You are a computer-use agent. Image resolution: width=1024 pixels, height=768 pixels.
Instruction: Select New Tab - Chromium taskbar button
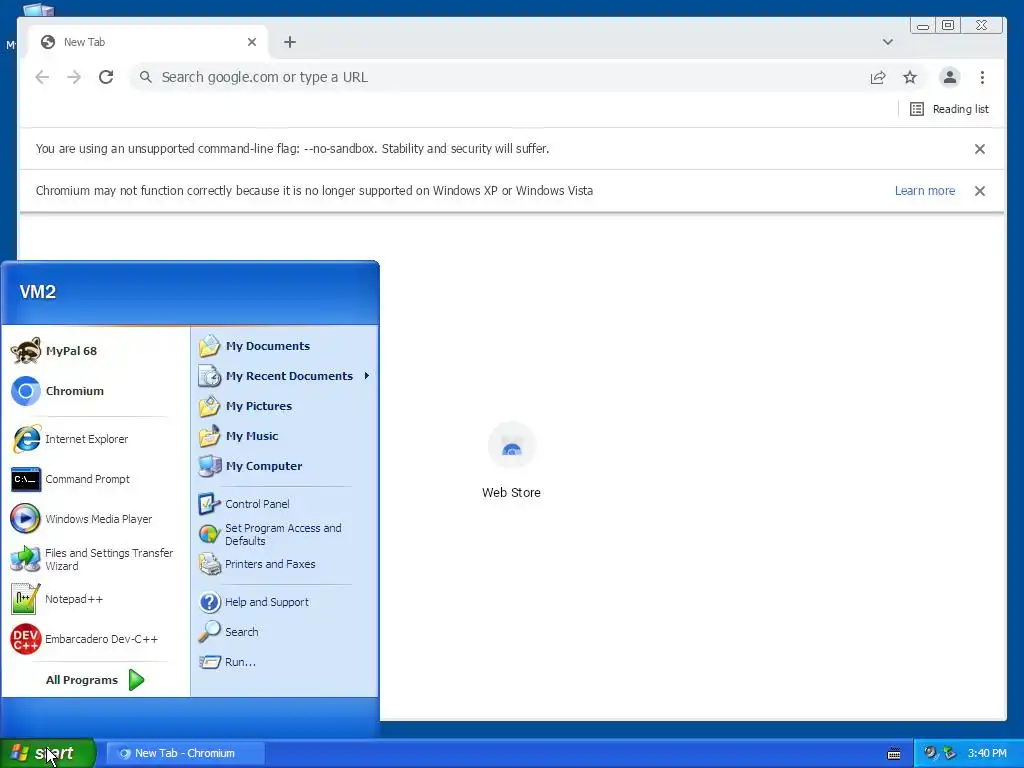click(185, 753)
